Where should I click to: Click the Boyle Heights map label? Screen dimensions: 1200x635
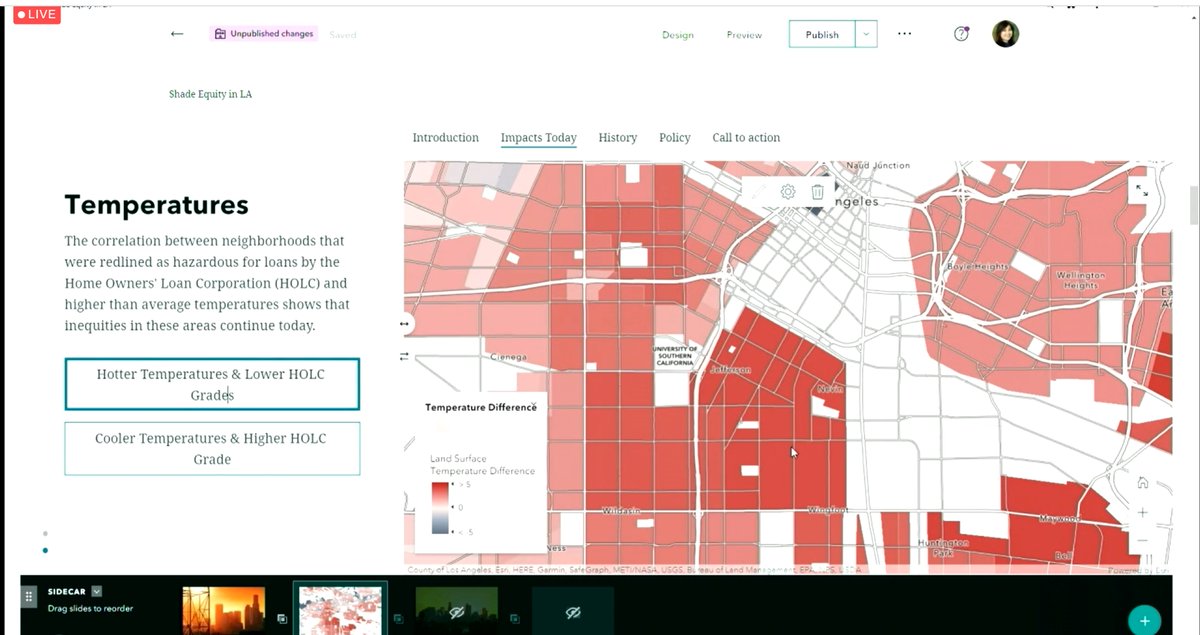point(977,267)
